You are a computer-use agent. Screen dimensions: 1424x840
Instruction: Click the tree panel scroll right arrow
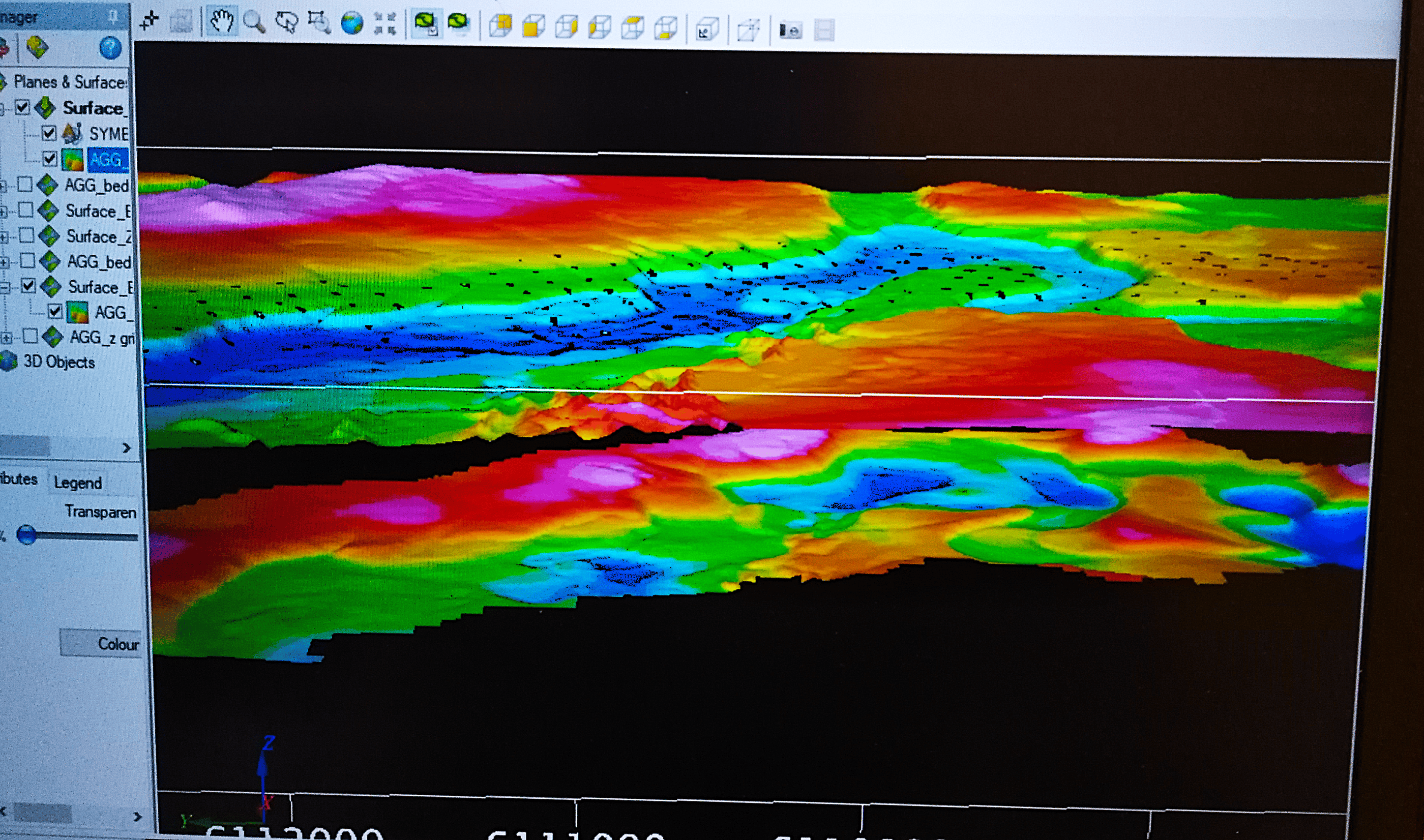coord(126,448)
